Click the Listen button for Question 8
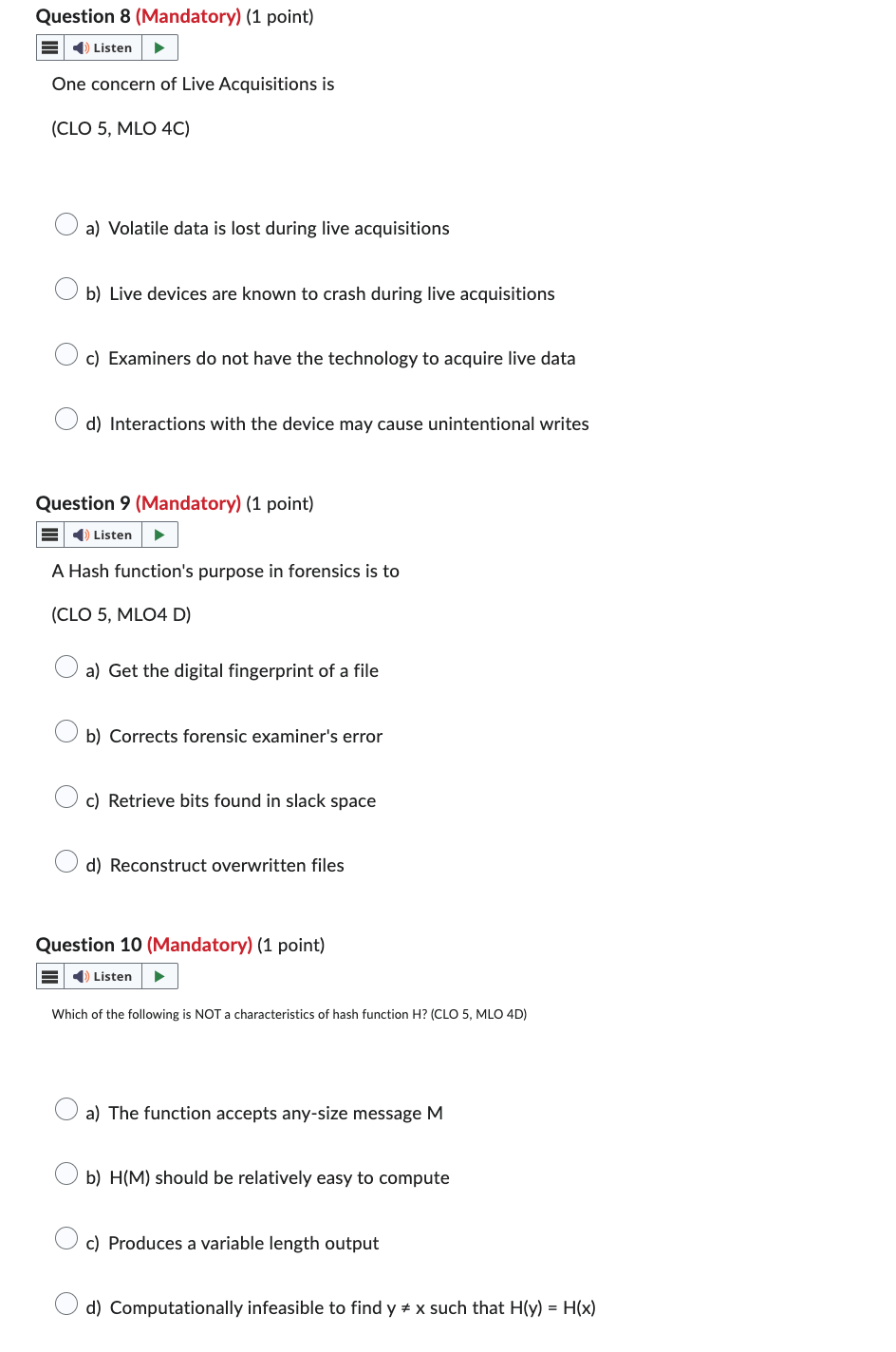Screen dimensions: 896x1352 pos(104,47)
